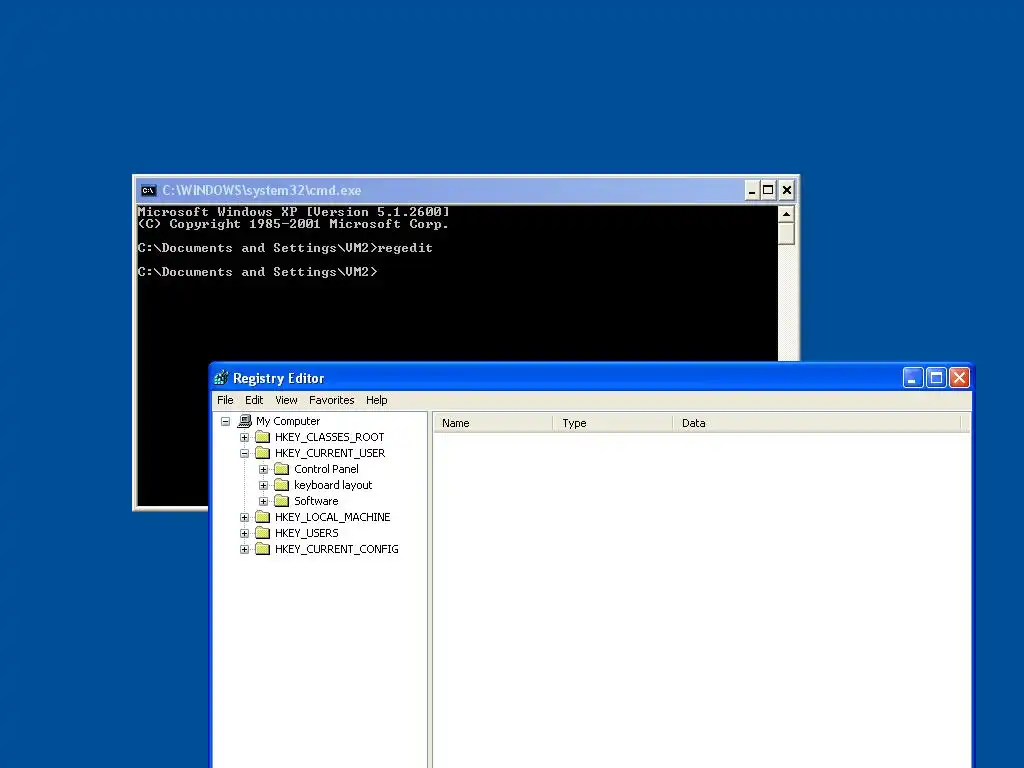Open the Help menu in Registry Editor
Viewport: 1024px width, 768px height.
(376, 400)
